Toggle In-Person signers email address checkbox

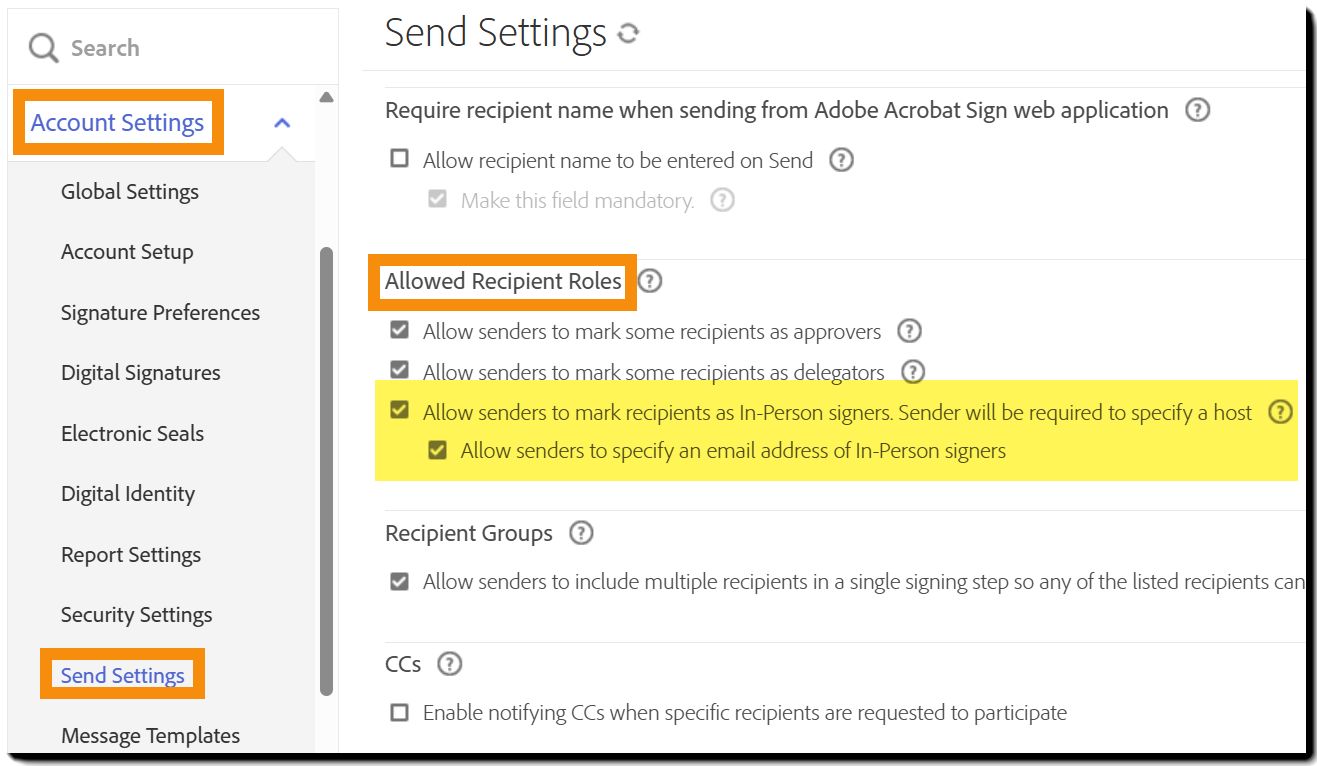click(437, 450)
